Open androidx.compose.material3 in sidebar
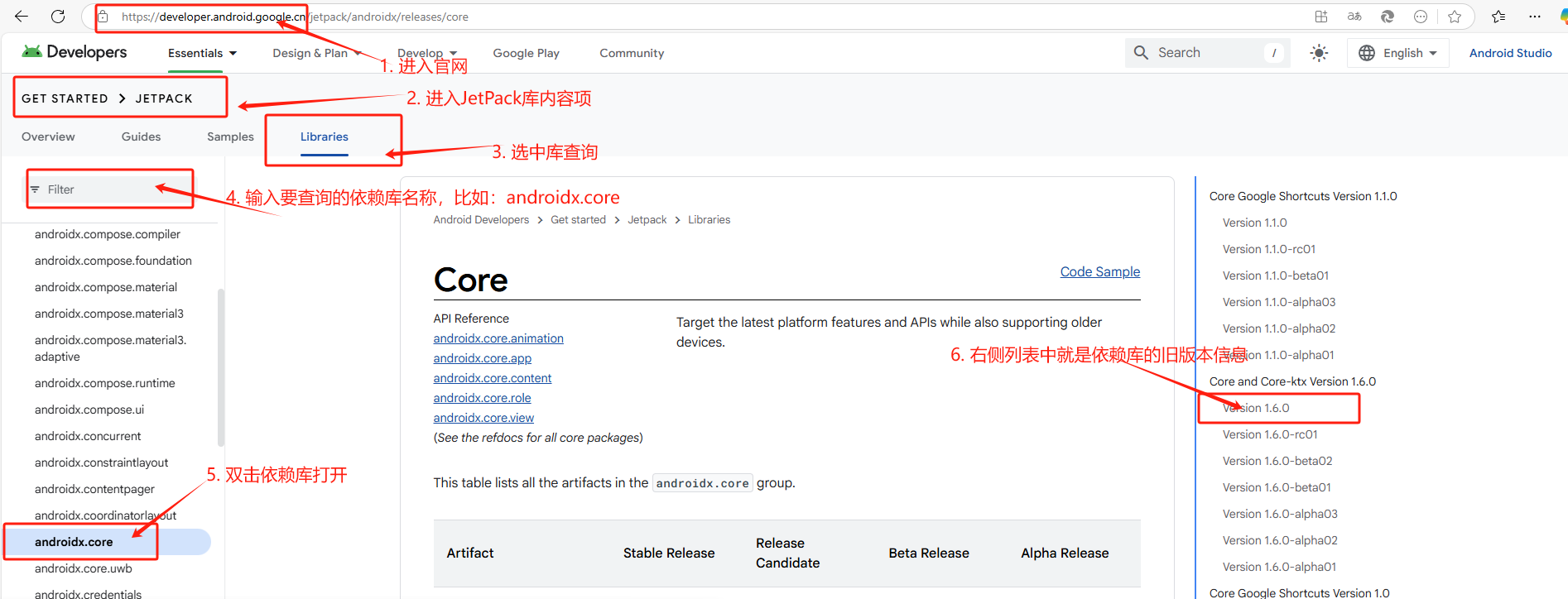The width and height of the screenshot is (1568, 599). [109, 314]
